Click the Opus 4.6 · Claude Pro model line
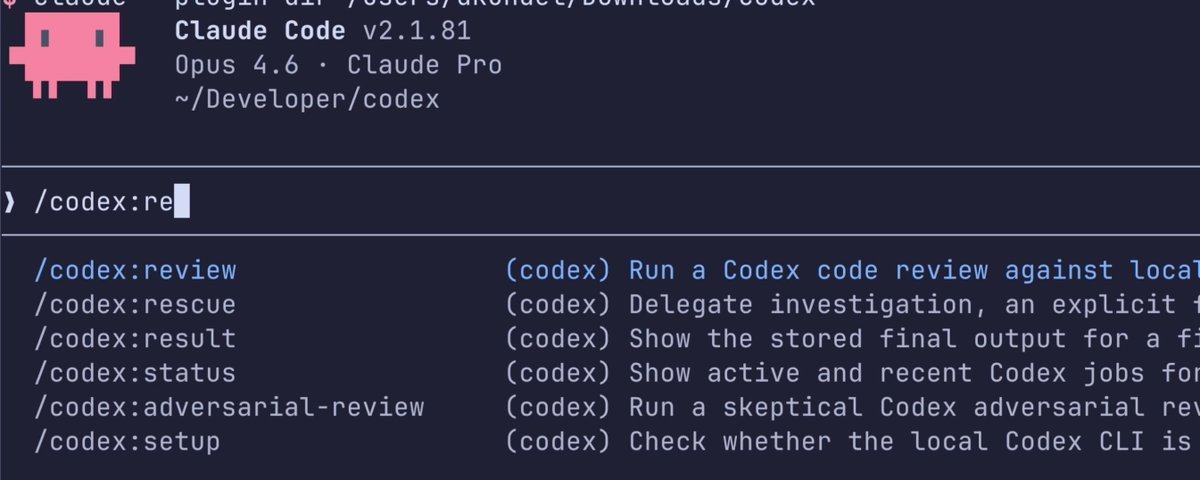 coord(338,65)
